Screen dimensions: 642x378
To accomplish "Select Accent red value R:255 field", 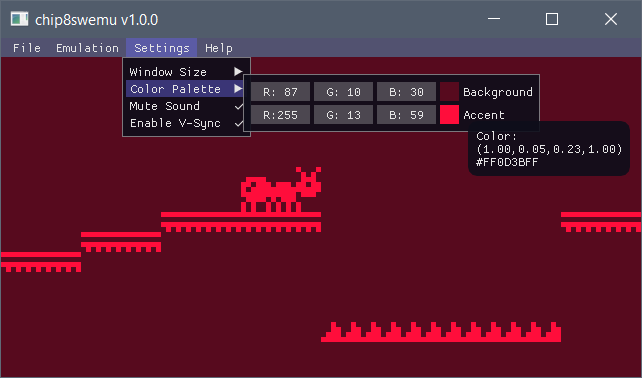I will 280,115.
